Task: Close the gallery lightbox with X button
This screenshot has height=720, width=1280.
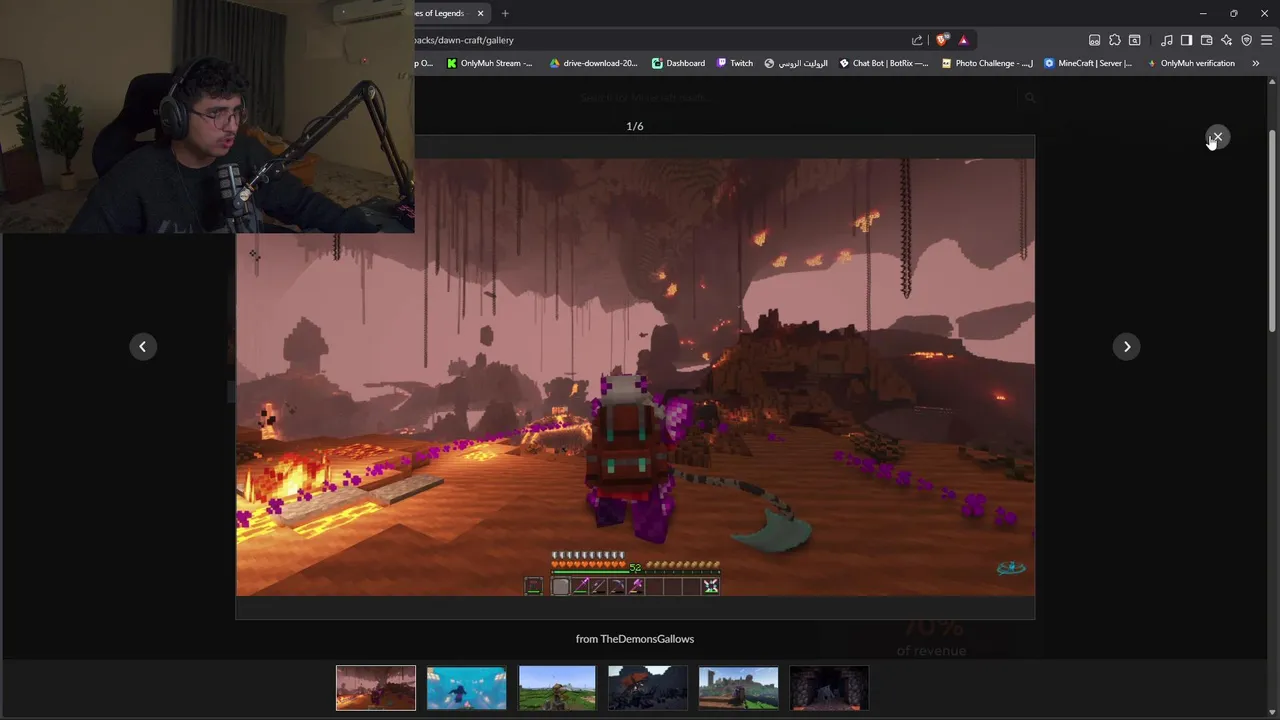Action: [x=1217, y=137]
